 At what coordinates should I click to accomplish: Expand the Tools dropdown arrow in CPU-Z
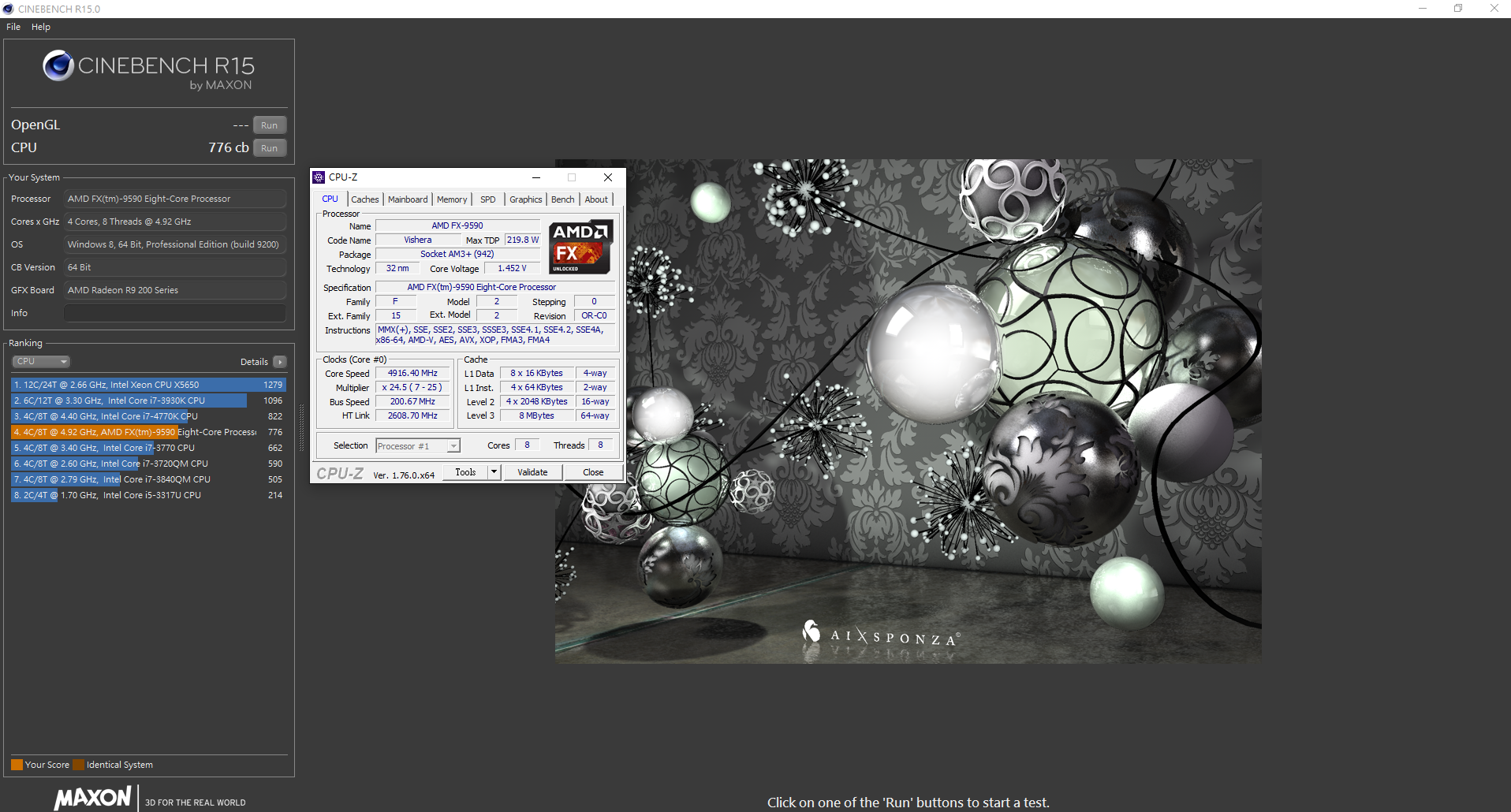[494, 472]
